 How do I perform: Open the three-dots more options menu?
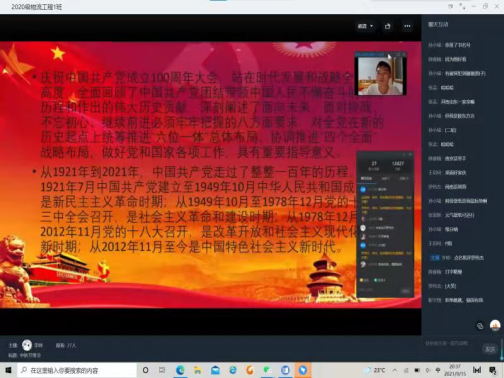407,26
